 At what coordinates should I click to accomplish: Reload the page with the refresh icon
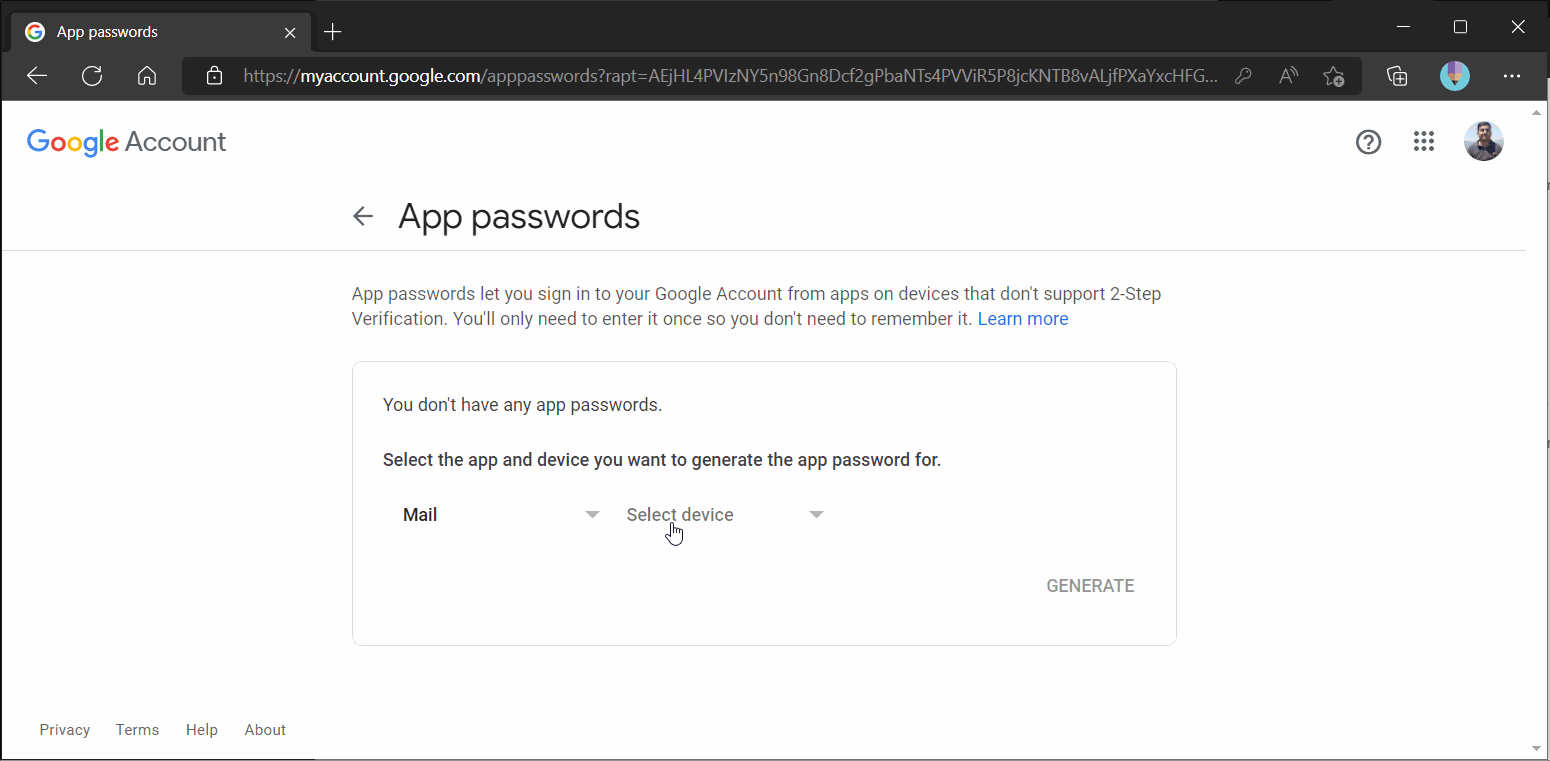[x=92, y=76]
